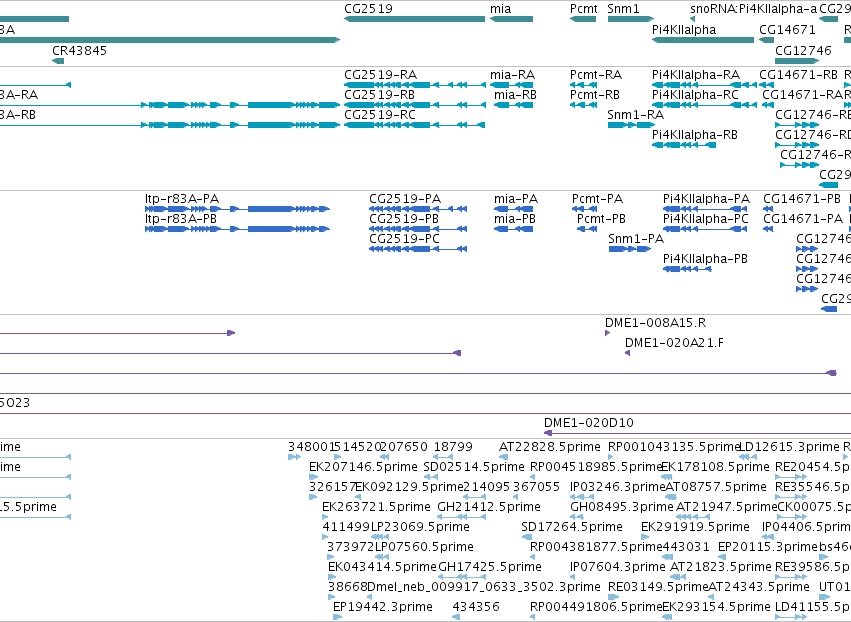Image resolution: width=851 pixels, height=622 pixels.
Task: Select EST EK207146.5prime
Action: point(363,467)
